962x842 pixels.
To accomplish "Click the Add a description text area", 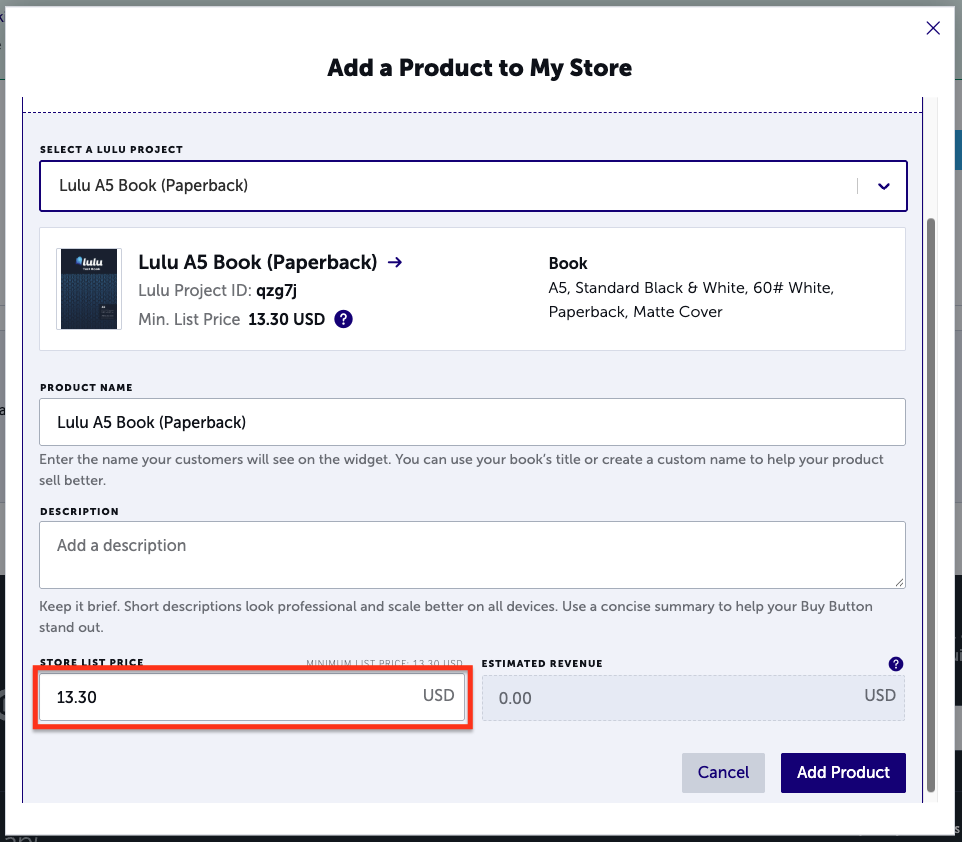I will (472, 555).
